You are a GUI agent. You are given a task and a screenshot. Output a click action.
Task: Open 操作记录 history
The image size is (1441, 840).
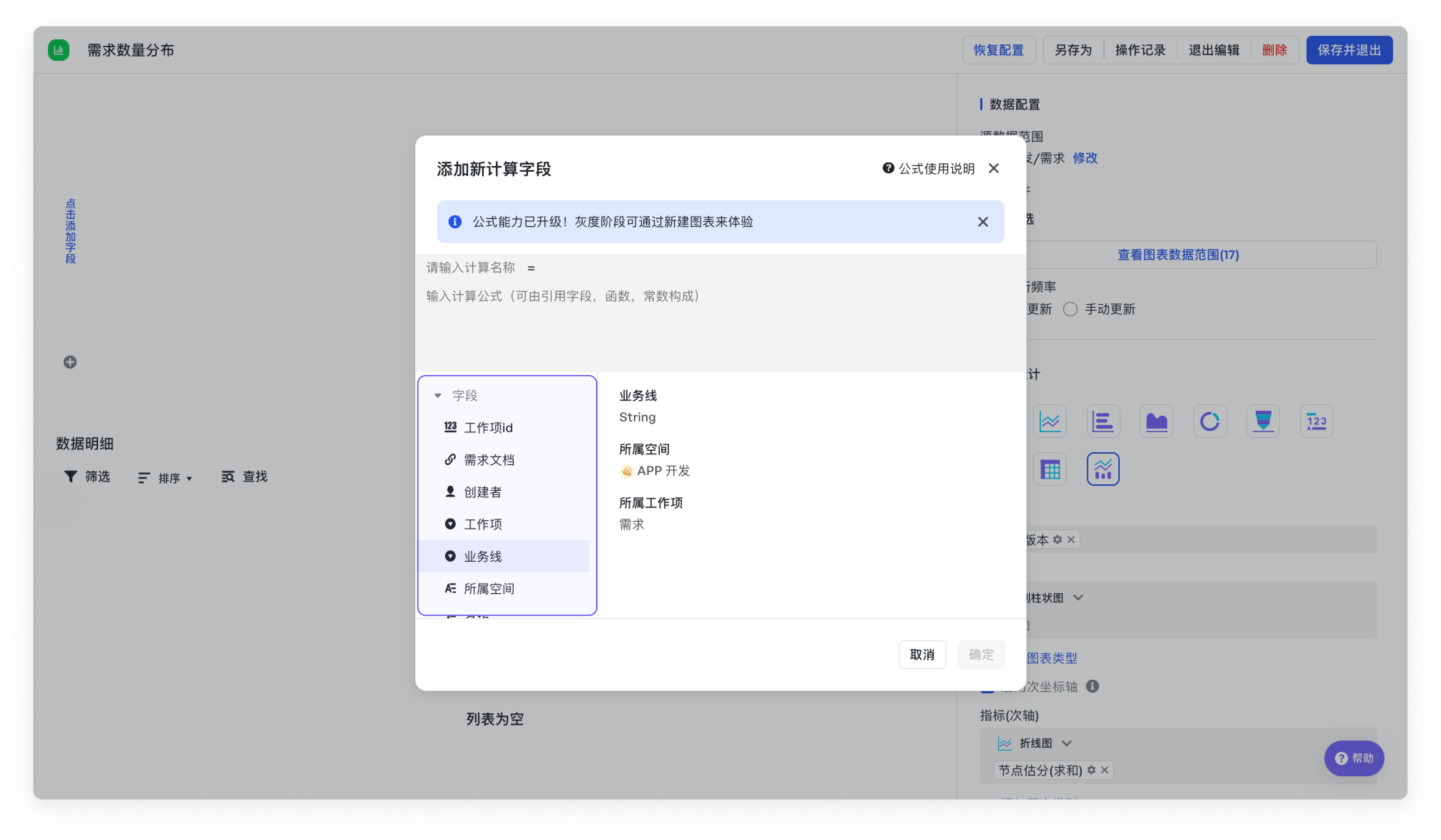click(1140, 50)
